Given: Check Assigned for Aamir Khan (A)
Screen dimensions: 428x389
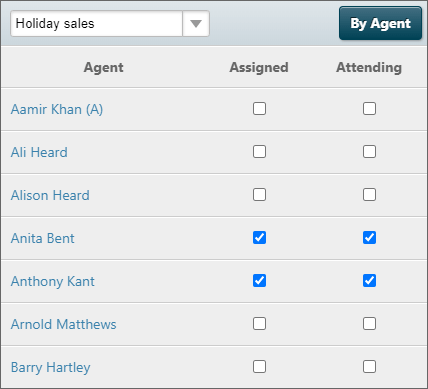Looking at the screenshot, I should 259,109.
